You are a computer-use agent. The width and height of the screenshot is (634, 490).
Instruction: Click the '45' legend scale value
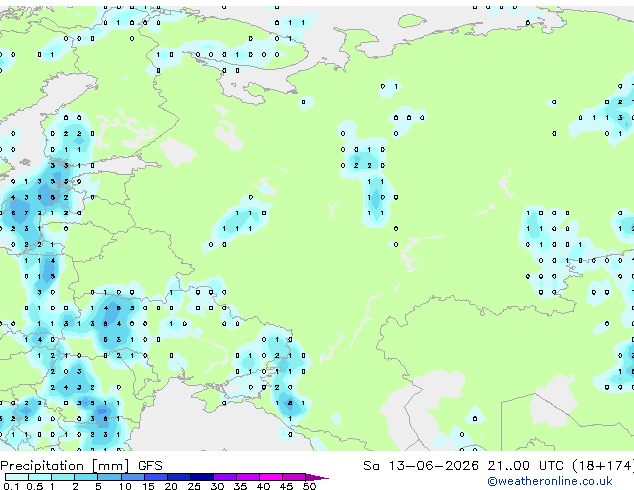click(x=286, y=486)
